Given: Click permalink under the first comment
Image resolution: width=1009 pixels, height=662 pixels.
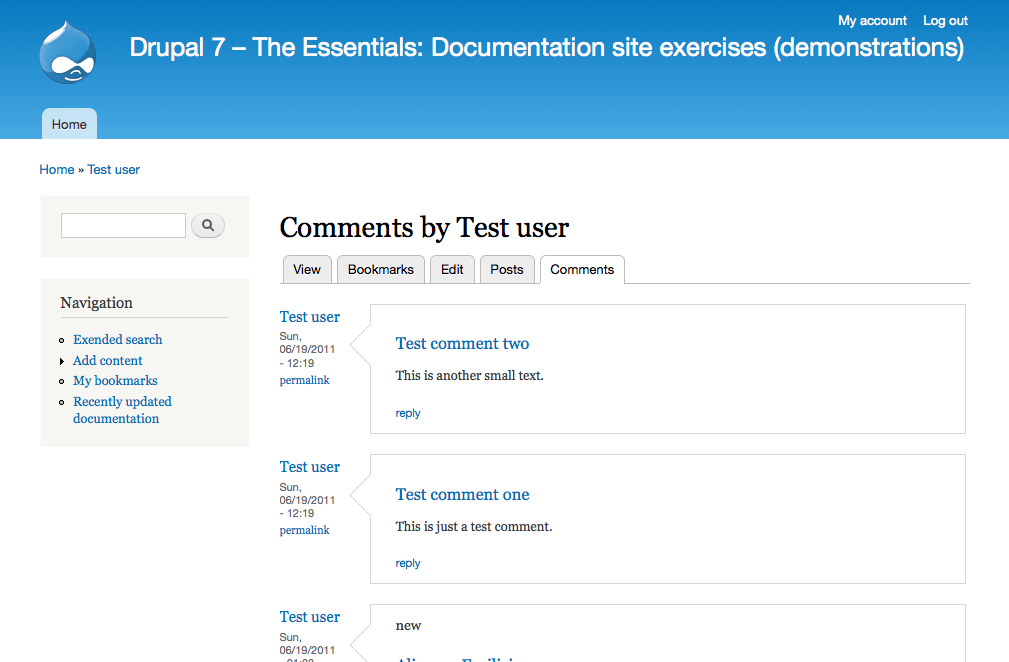Looking at the screenshot, I should tap(304, 380).
